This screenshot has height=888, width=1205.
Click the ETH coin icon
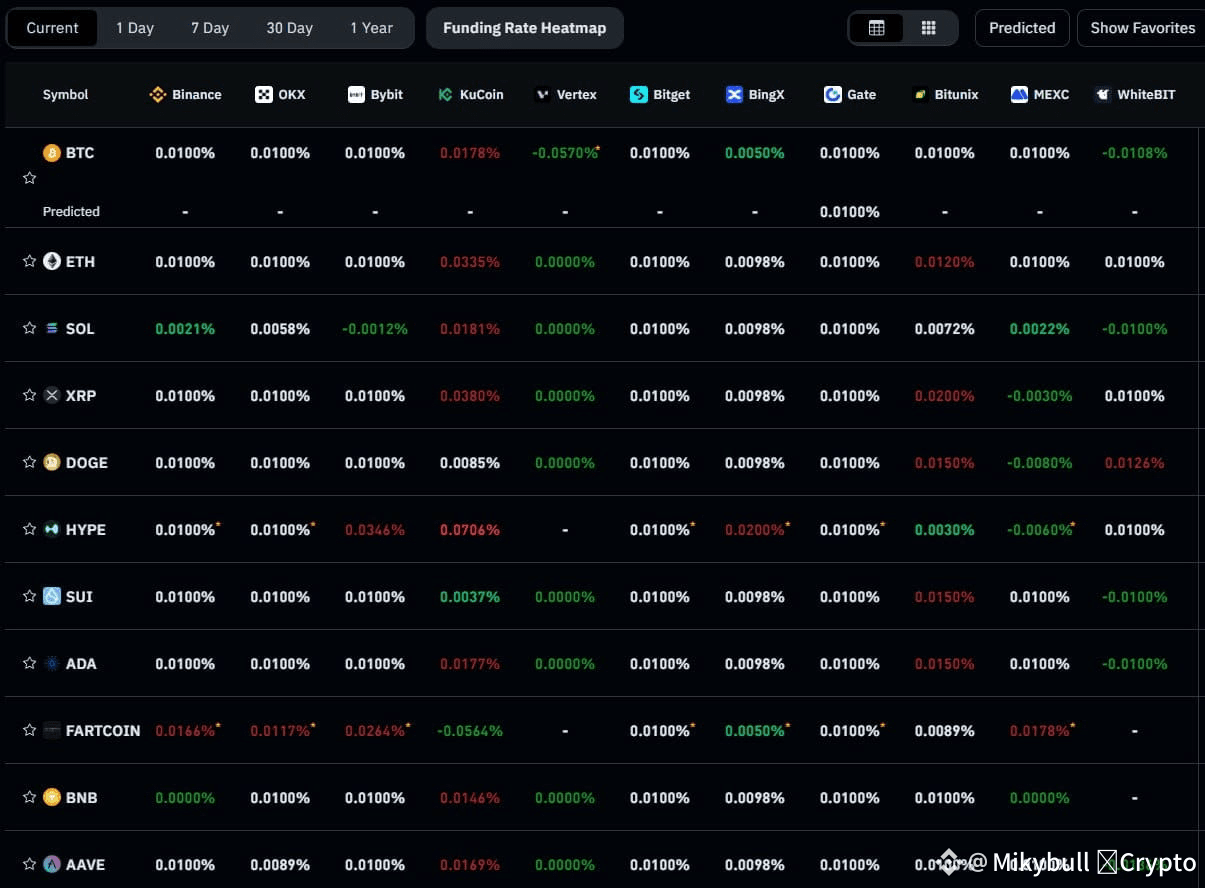(x=52, y=261)
